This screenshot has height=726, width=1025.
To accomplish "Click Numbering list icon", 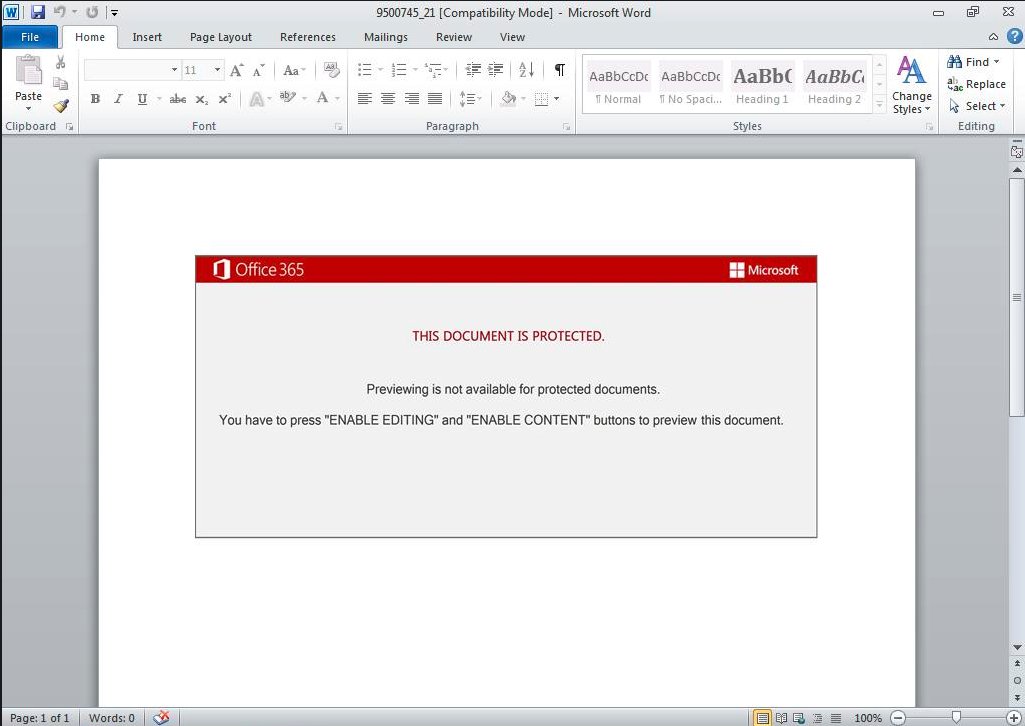I will [x=399, y=69].
